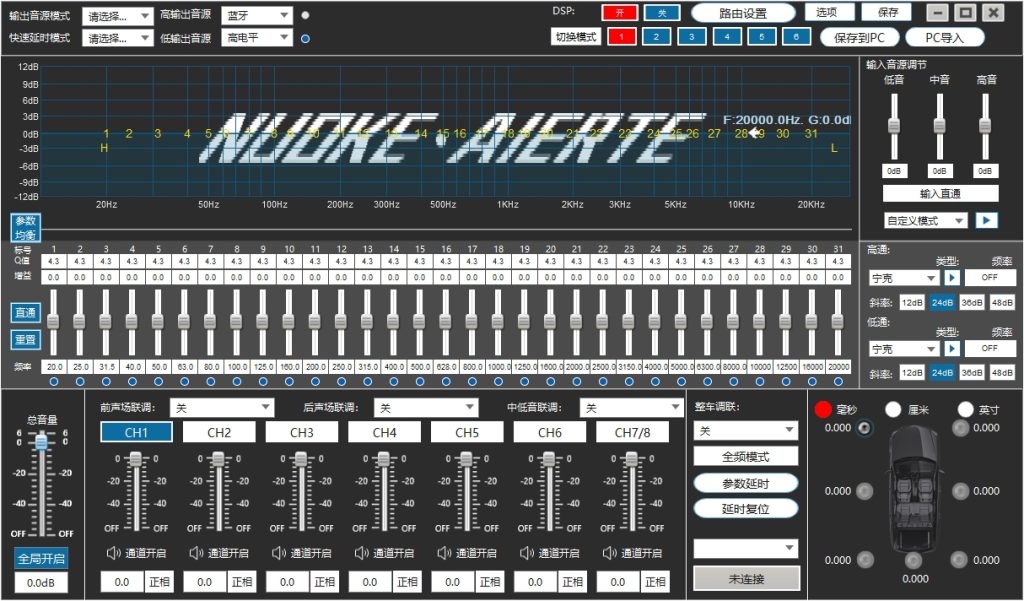Toggle the blue circle under the 20.0 band
Viewport: 1024px width, 601px height.
pos(54,382)
